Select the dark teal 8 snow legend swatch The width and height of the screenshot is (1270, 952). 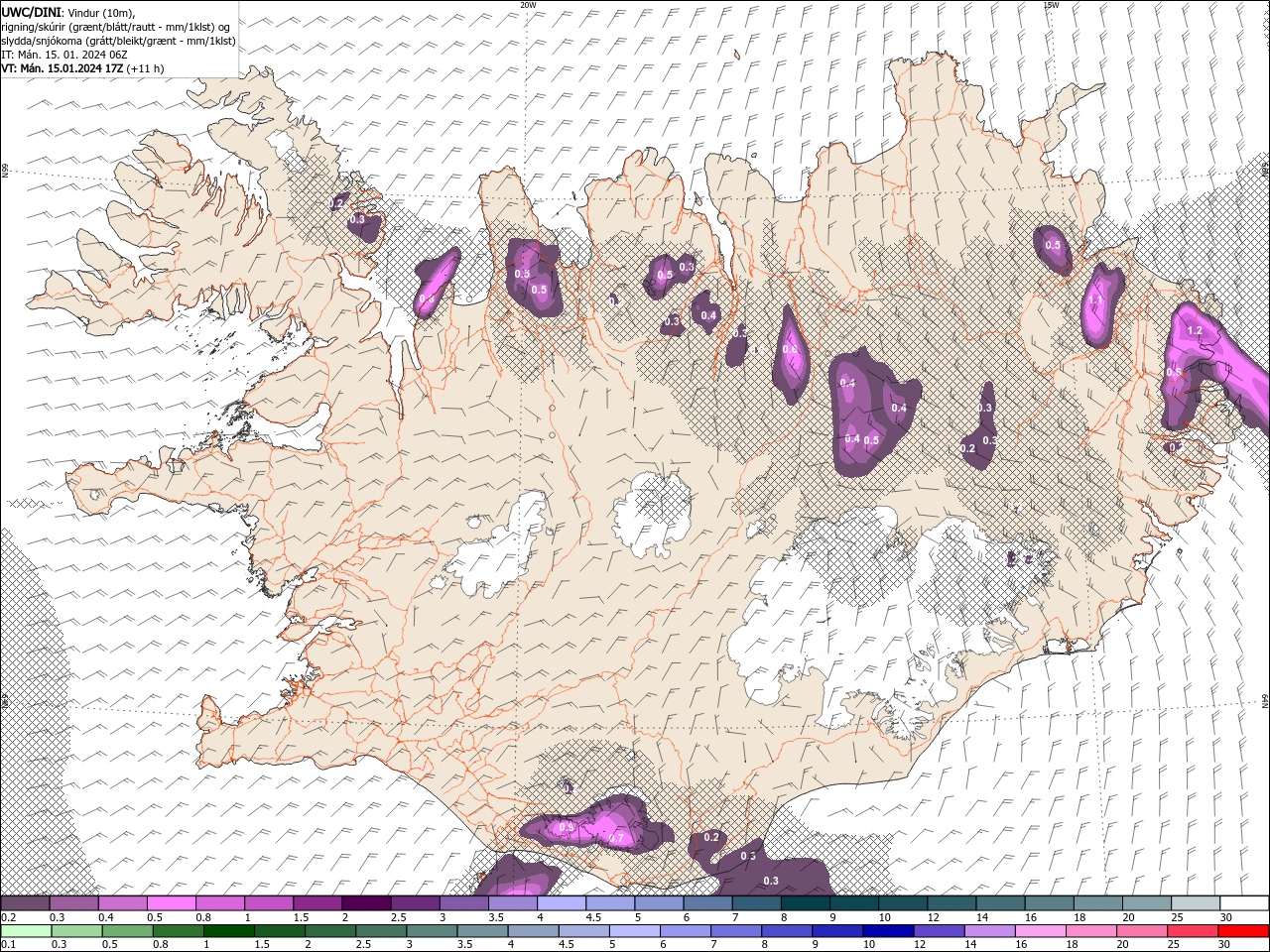(x=805, y=903)
